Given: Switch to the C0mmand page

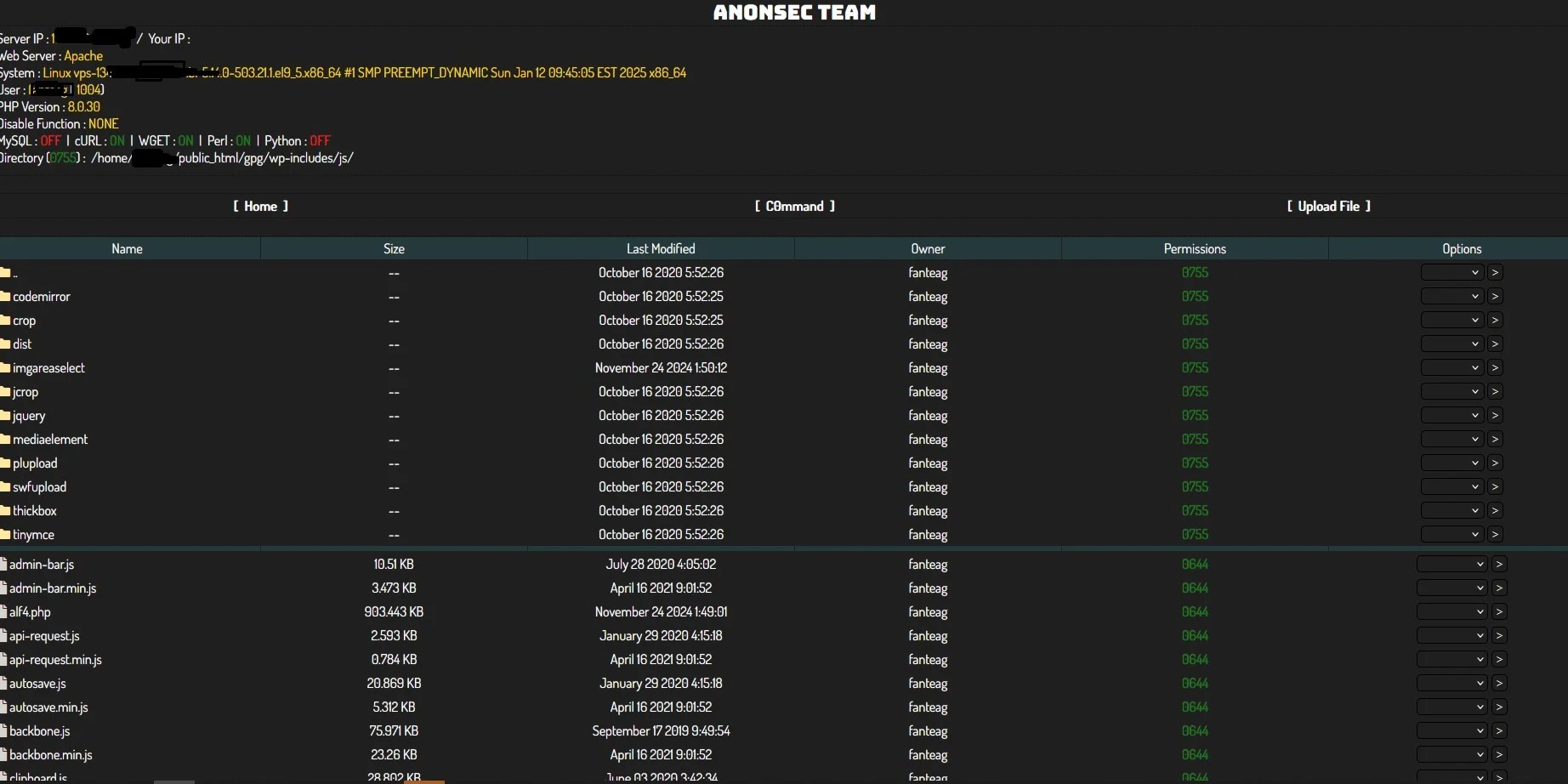Looking at the screenshot, I should tap(793, 206).
